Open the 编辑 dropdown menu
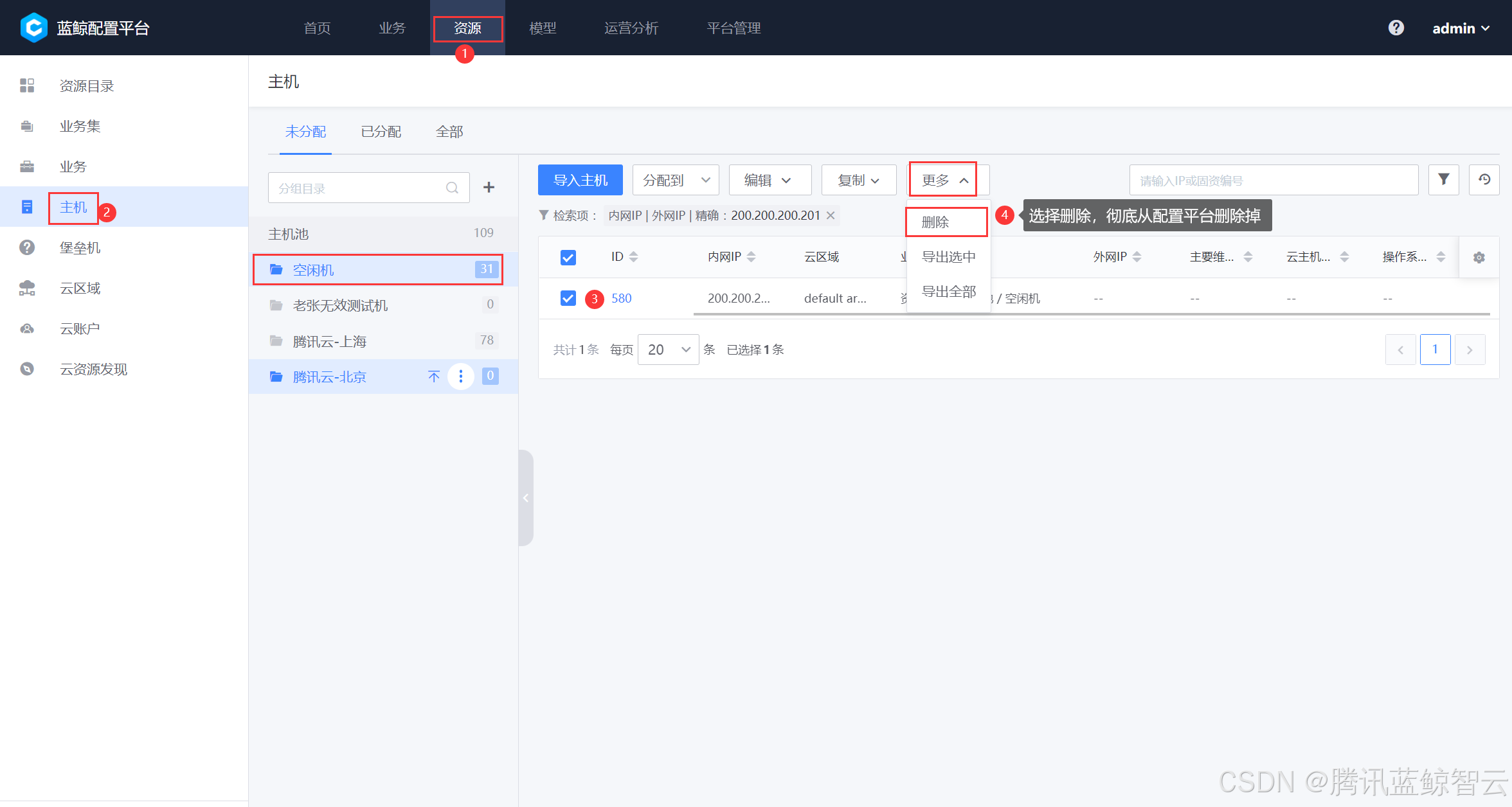Image resolution: width=1512 pixels, height=807 pixels. tap(770, 180)
